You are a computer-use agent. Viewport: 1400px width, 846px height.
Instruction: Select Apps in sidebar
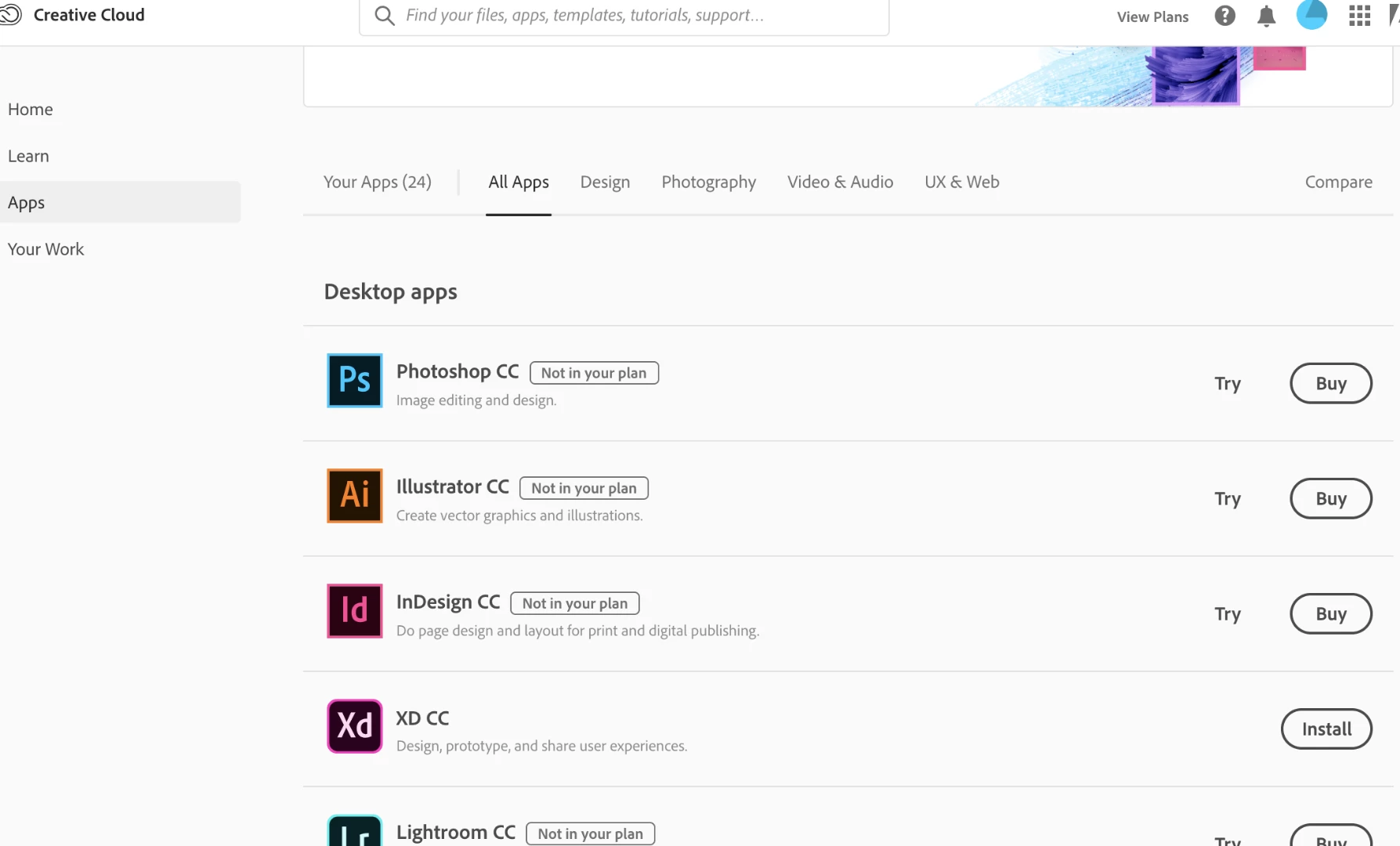[120, 202]
